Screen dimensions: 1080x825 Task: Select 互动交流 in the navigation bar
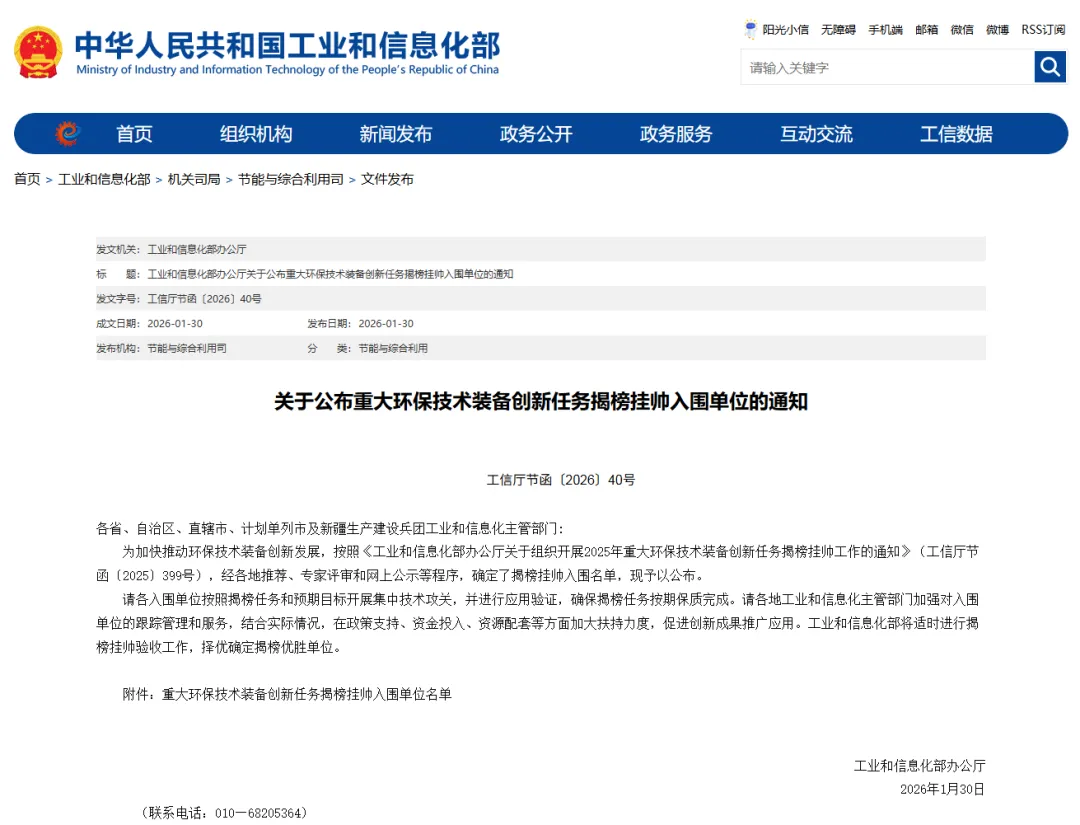[815, 133]
